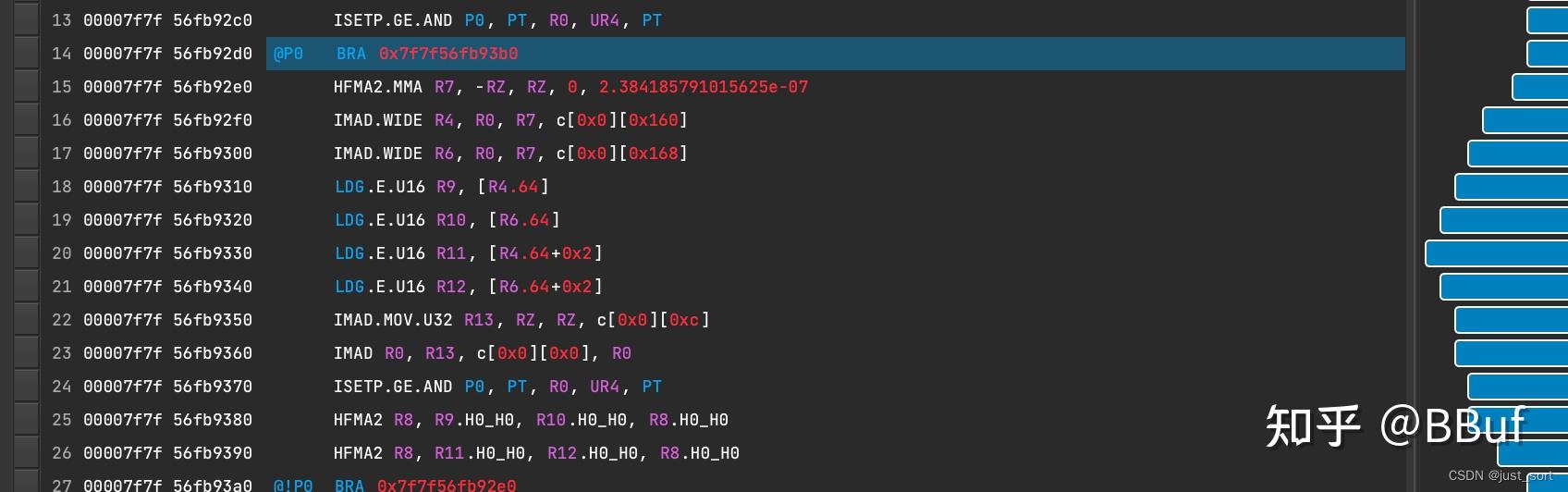Click the longest blue bar on line 20

point(1496,253)
